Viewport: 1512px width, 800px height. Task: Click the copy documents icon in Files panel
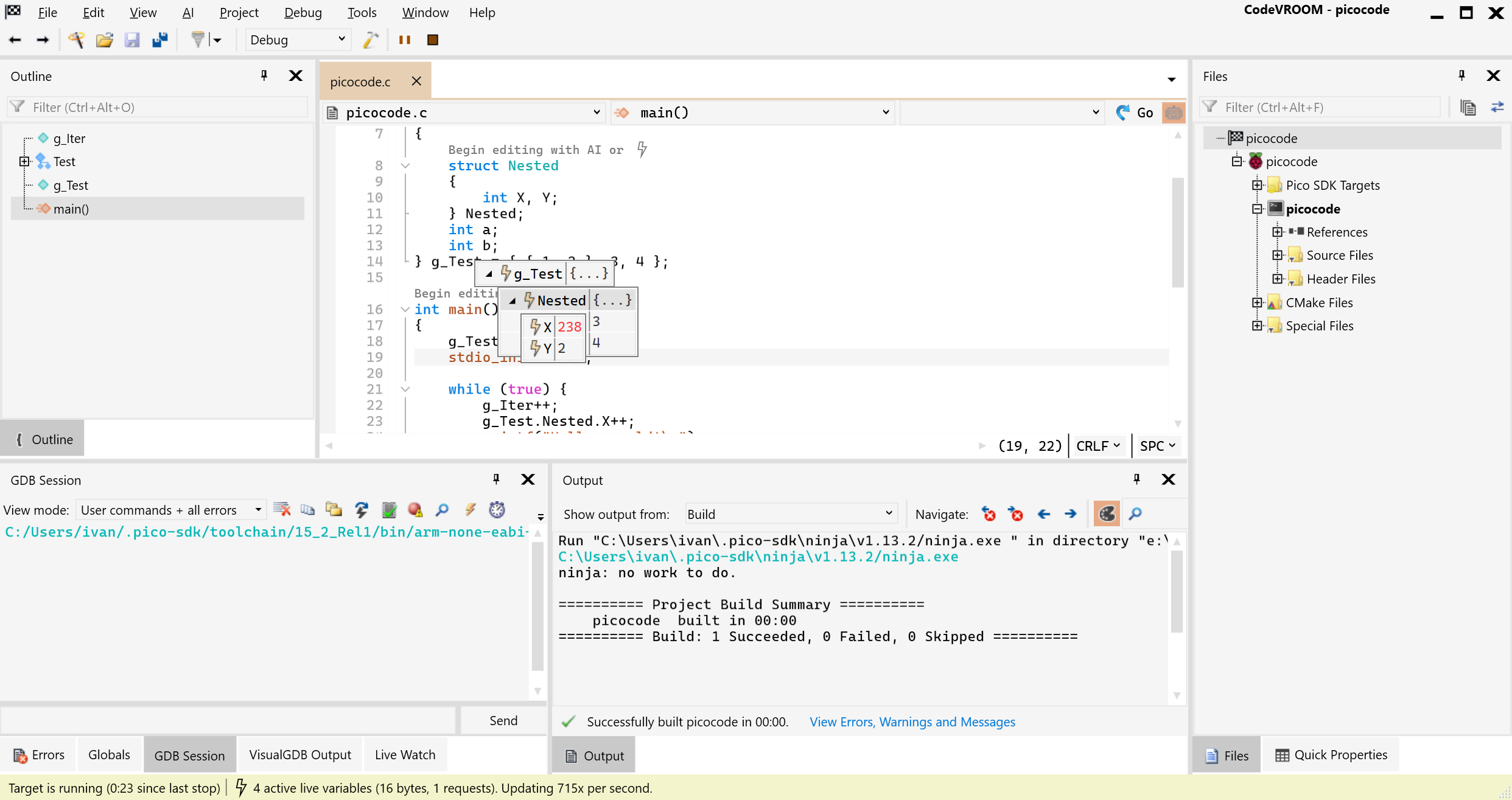tap(1468, 108)
